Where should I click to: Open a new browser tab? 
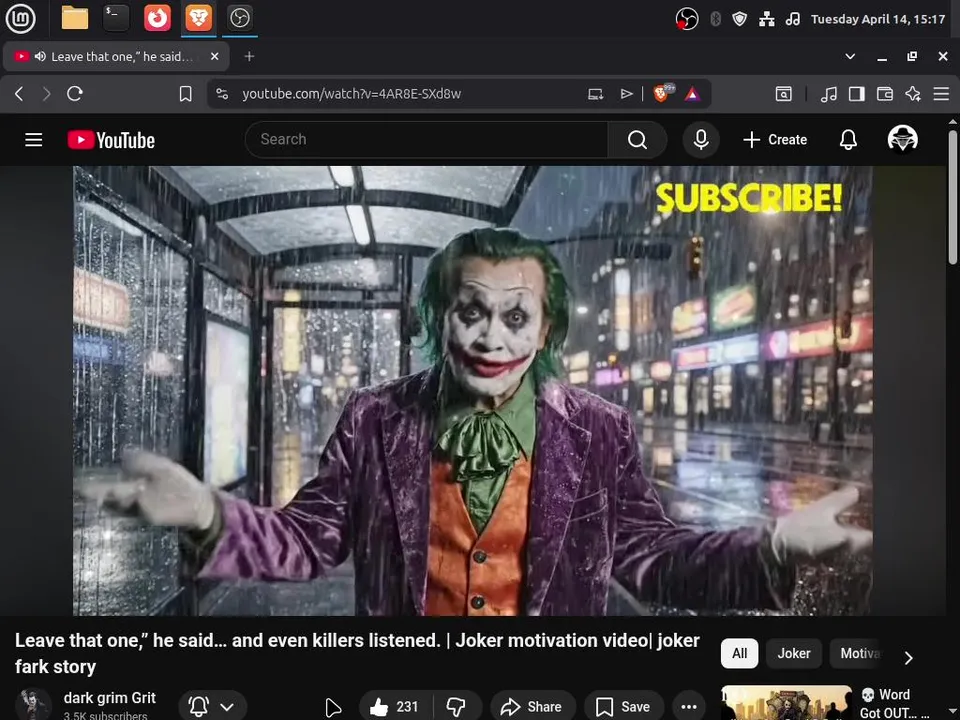pos(249,56)
